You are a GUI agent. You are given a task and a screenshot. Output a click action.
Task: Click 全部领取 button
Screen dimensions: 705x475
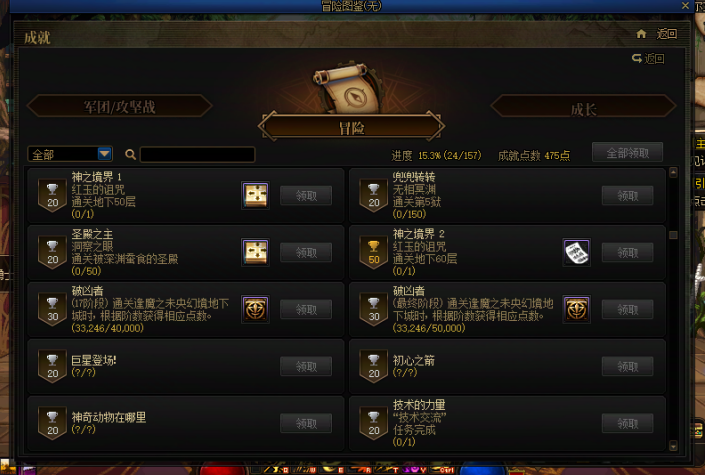coord(628,153)
